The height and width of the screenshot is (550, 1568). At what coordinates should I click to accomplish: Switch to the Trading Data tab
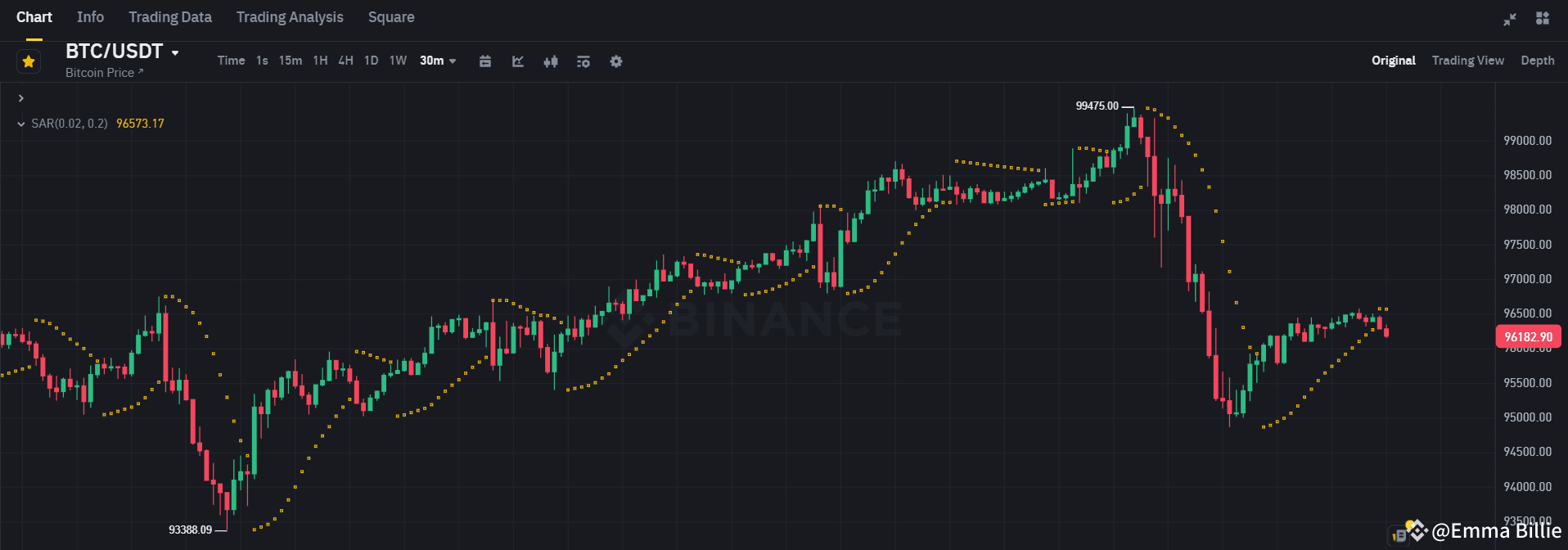169,16
